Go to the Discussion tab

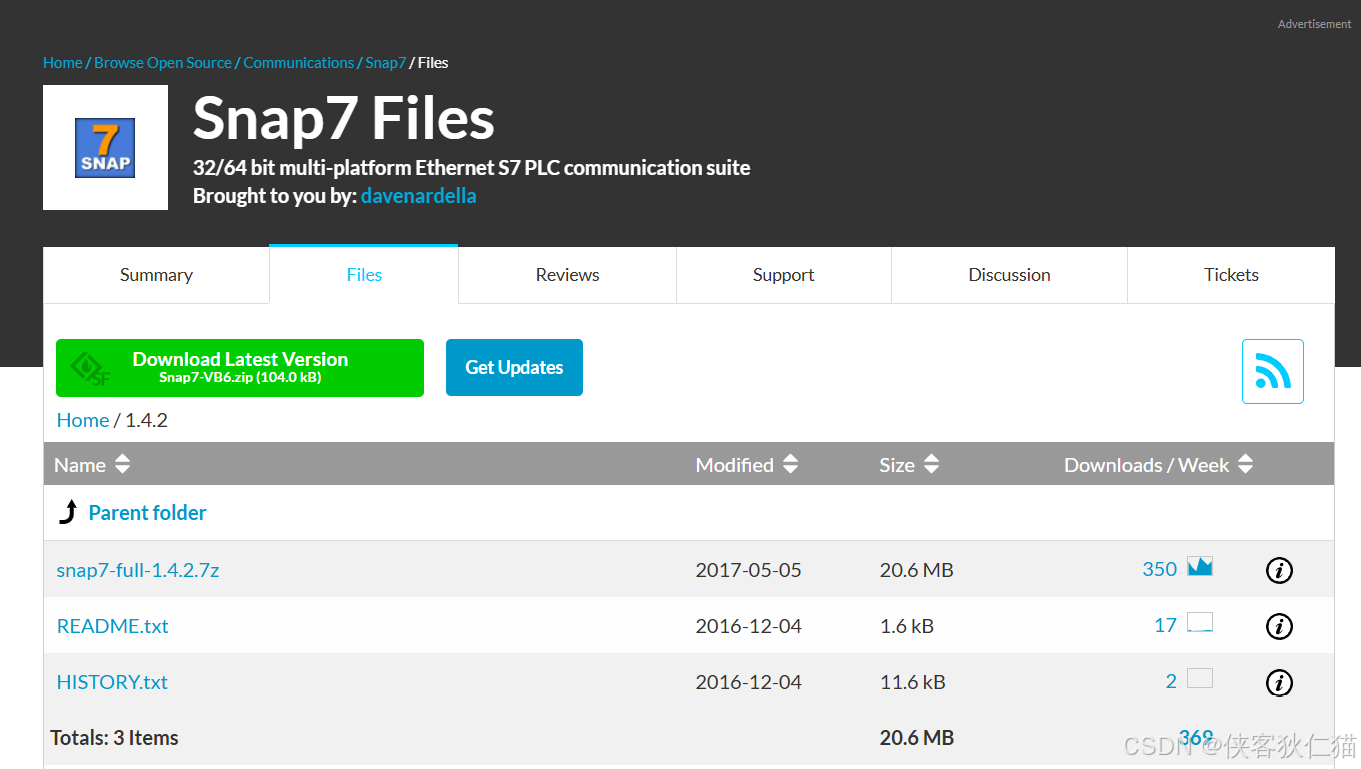pos(1009,275)
